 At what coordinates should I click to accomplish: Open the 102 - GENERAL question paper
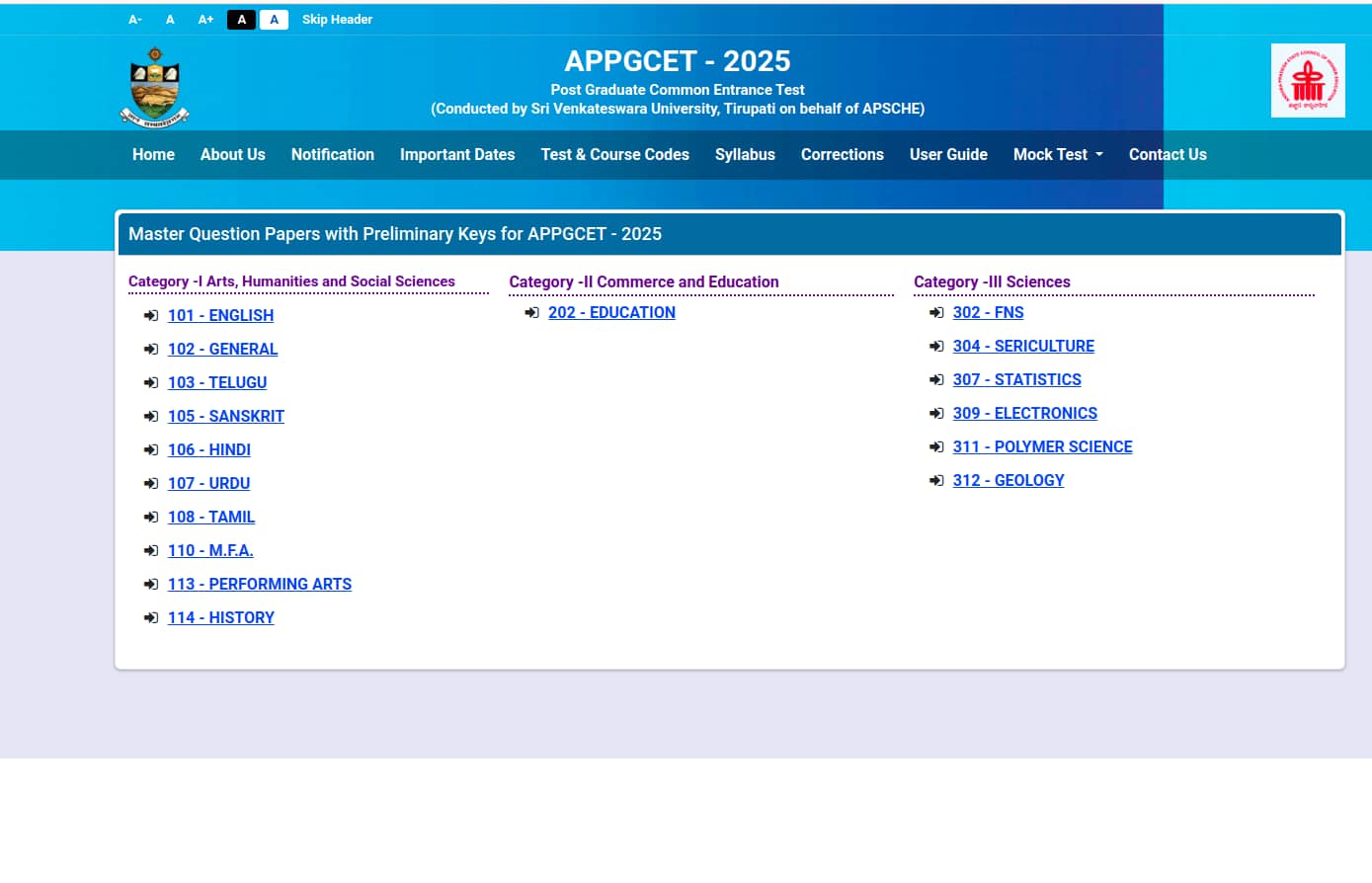(222, 350)
